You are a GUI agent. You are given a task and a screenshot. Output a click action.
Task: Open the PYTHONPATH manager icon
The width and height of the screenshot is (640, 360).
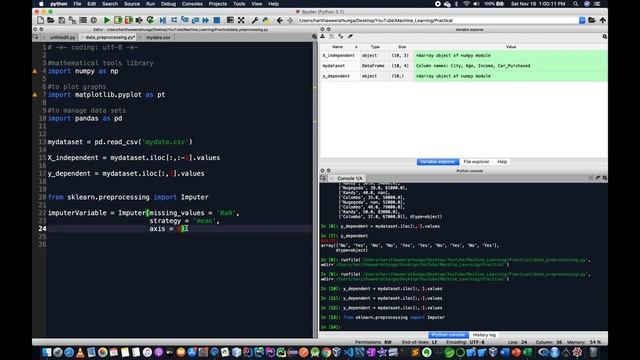pos(266,20)
